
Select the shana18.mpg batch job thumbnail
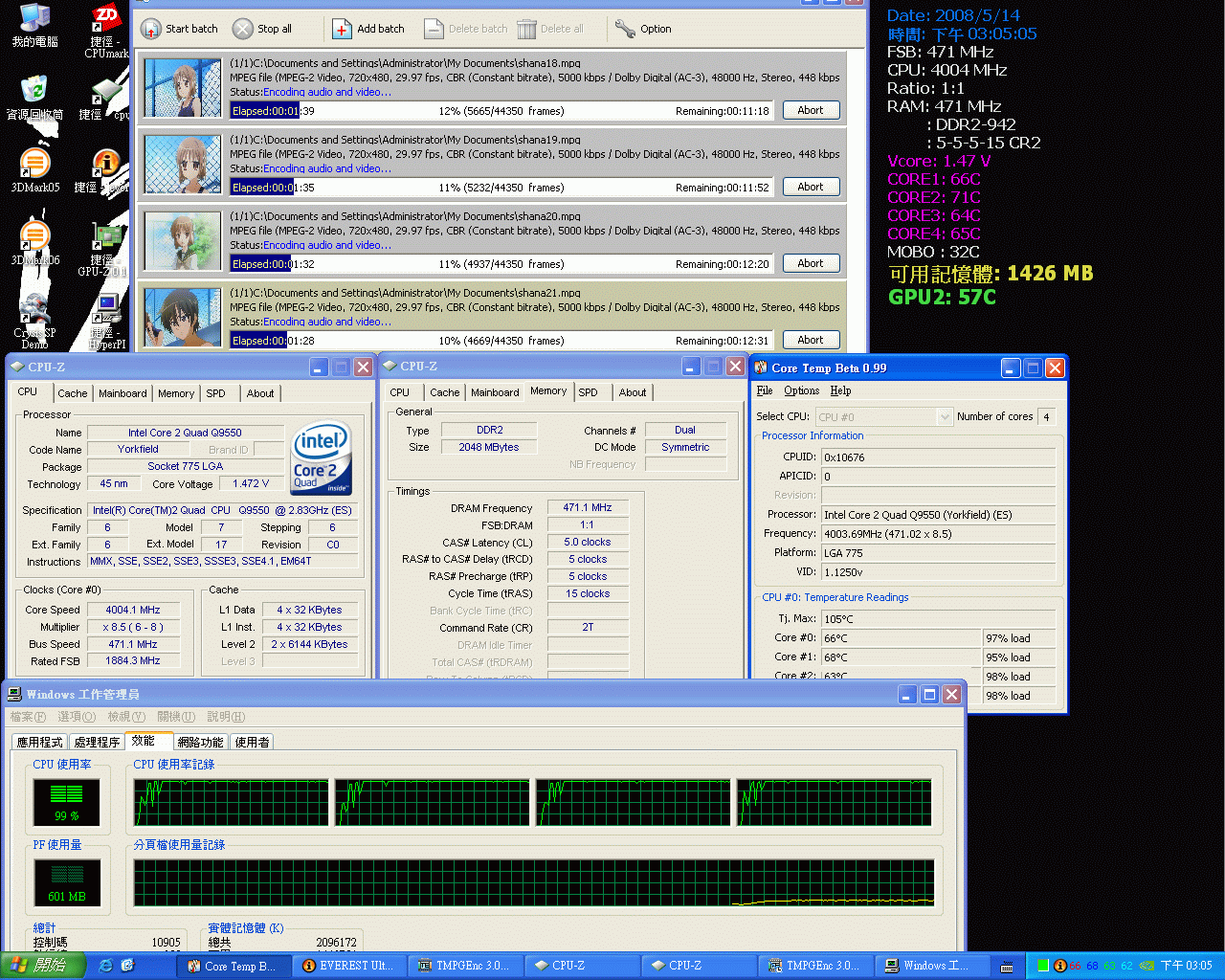[183, 88]
